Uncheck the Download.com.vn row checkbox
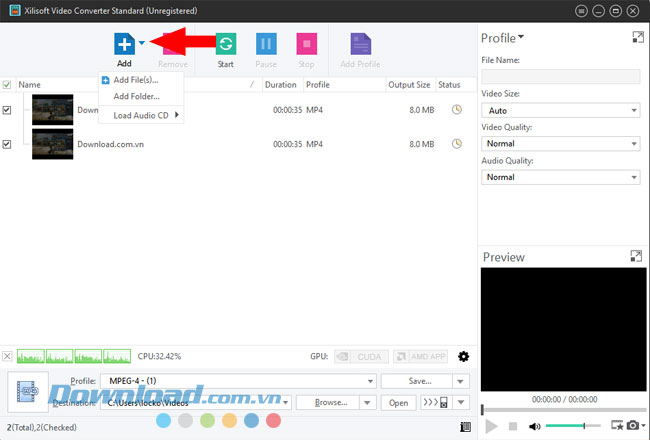The width and height of the screenshot is (650, 440). 7,144
